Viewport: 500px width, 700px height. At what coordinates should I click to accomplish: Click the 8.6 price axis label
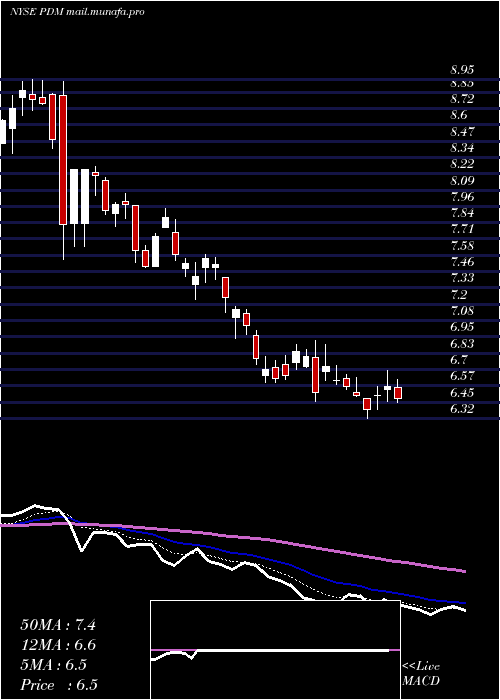[458, 115]
